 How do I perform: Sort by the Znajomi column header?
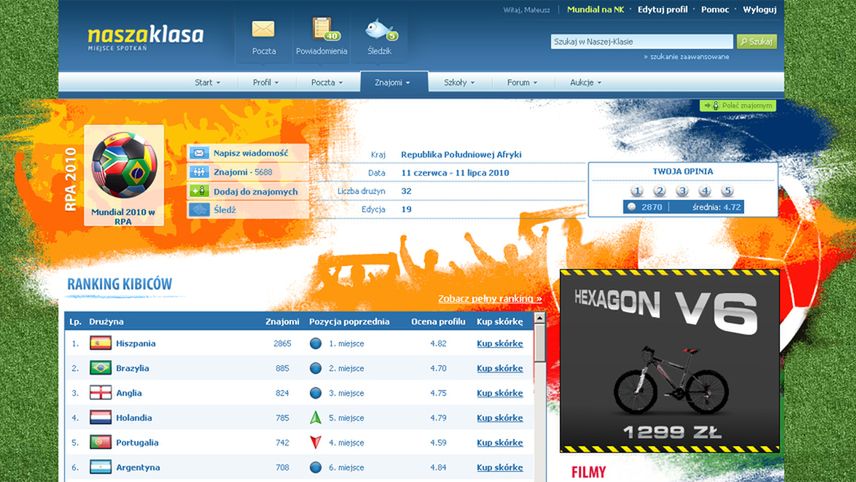coord(282,322)
